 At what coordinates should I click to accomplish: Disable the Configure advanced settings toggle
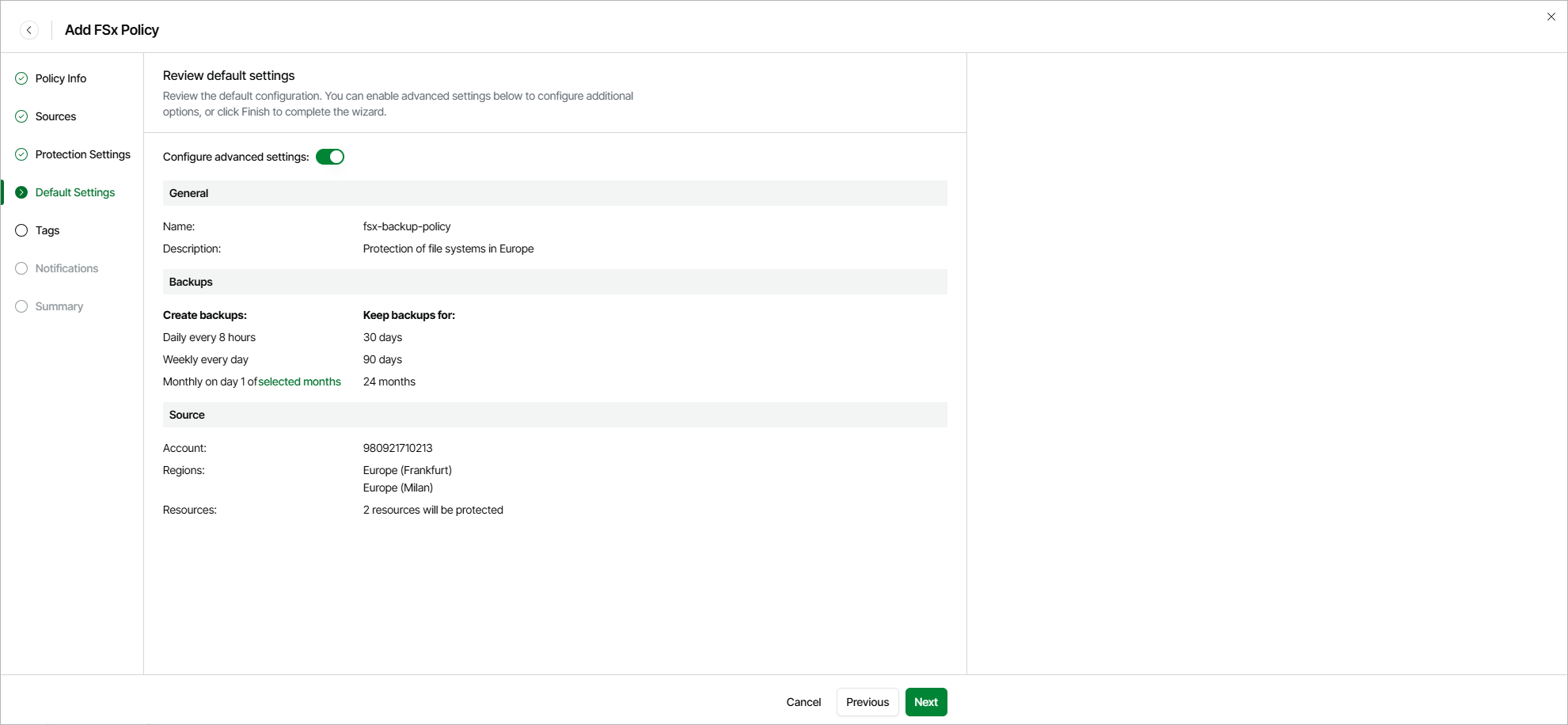[x=330, y=157]
